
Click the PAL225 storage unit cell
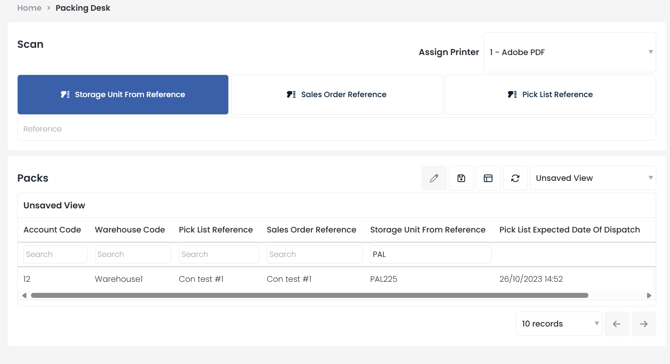point(384,279)
